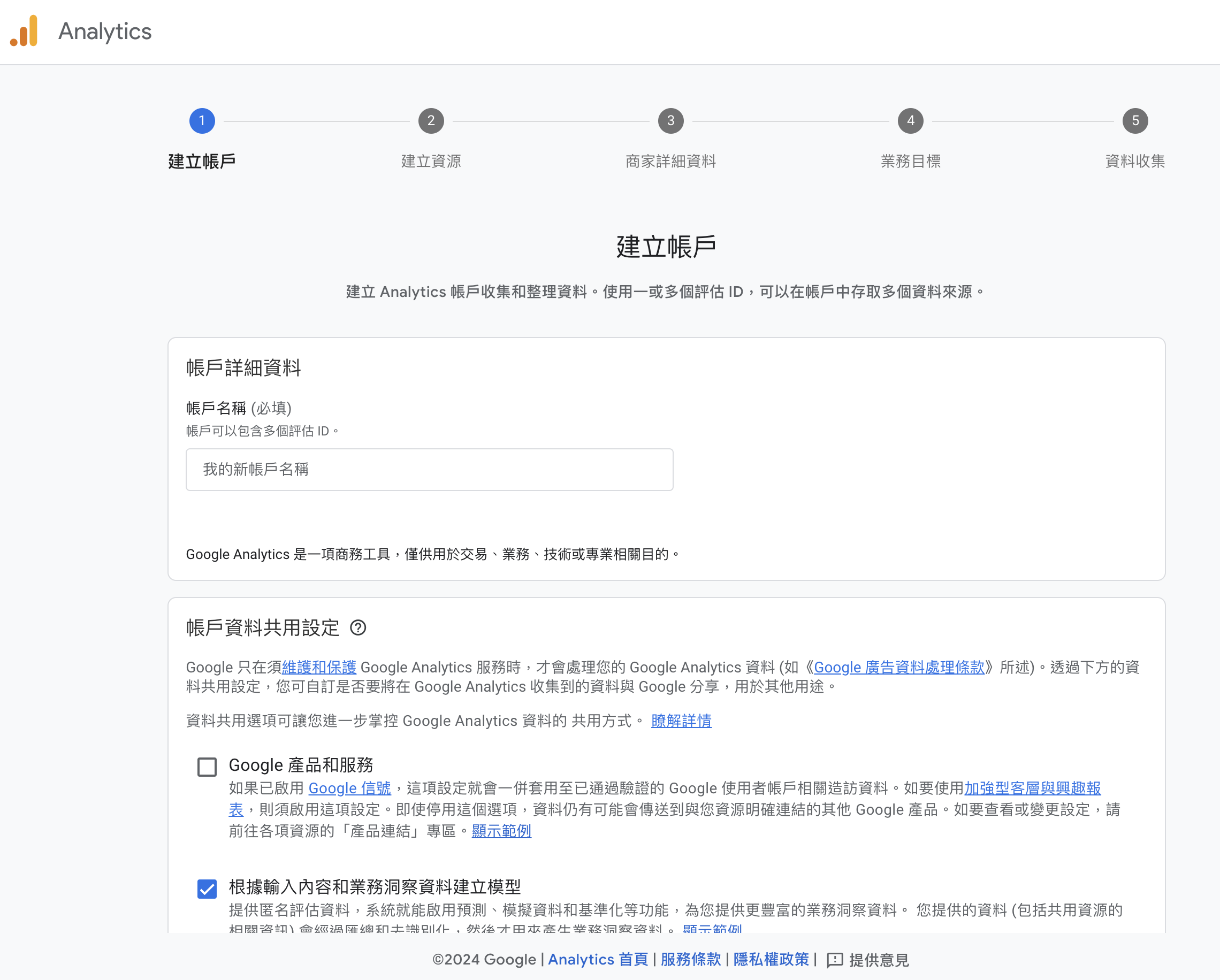The width and height of the screenshot is (1220, 980).
Task: Click the 帳戶詳細資料 section heading
Action: coord(243,368)
